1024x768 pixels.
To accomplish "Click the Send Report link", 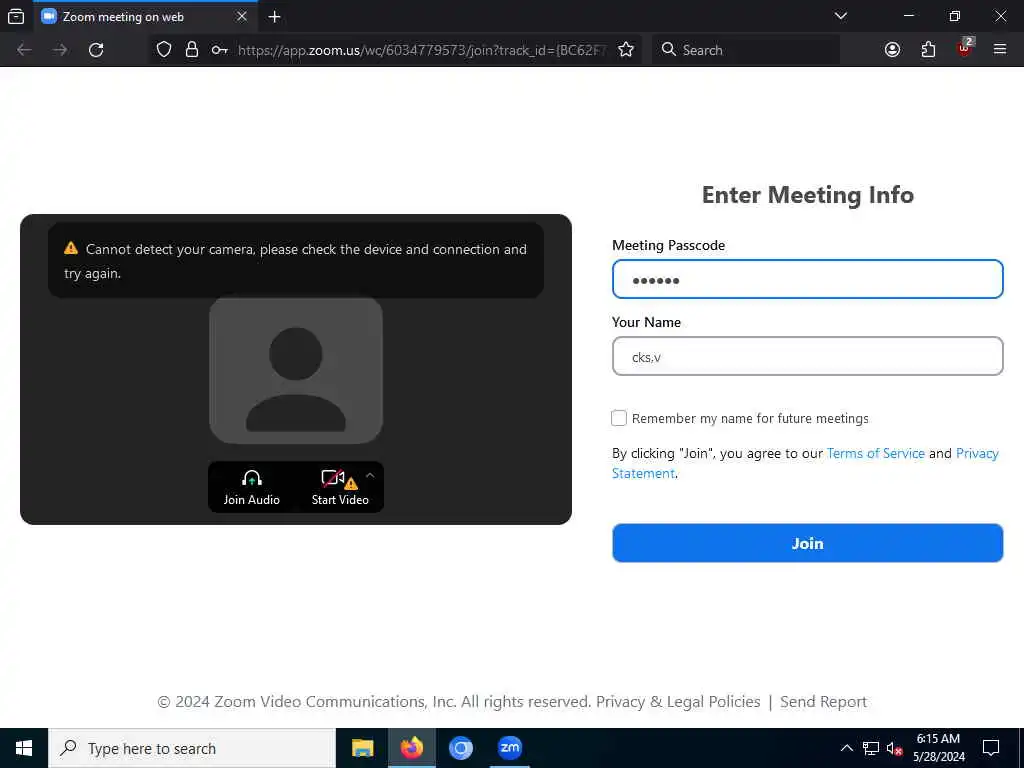I will pos(823,701).
